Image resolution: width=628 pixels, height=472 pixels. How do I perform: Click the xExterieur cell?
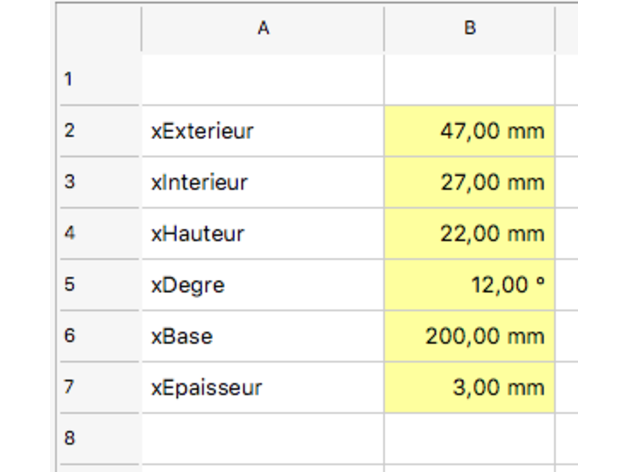[262, 131]
